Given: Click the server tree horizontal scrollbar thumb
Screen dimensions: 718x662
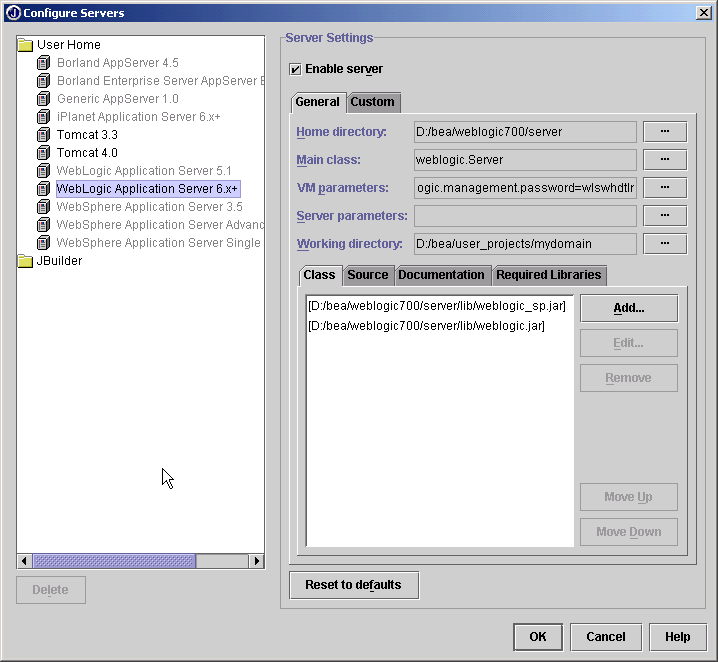Looking at the screenshot, I should (x=114, y=561).
